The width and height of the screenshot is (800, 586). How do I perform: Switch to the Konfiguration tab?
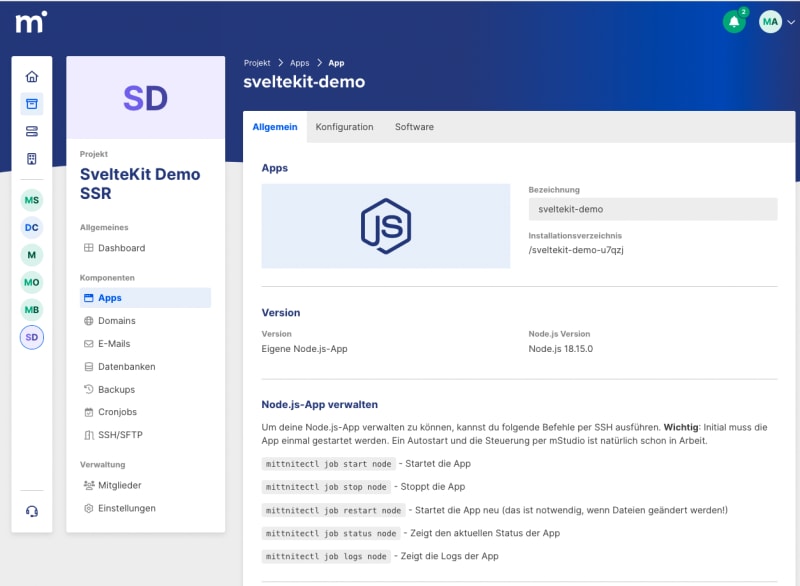point(344,127)
